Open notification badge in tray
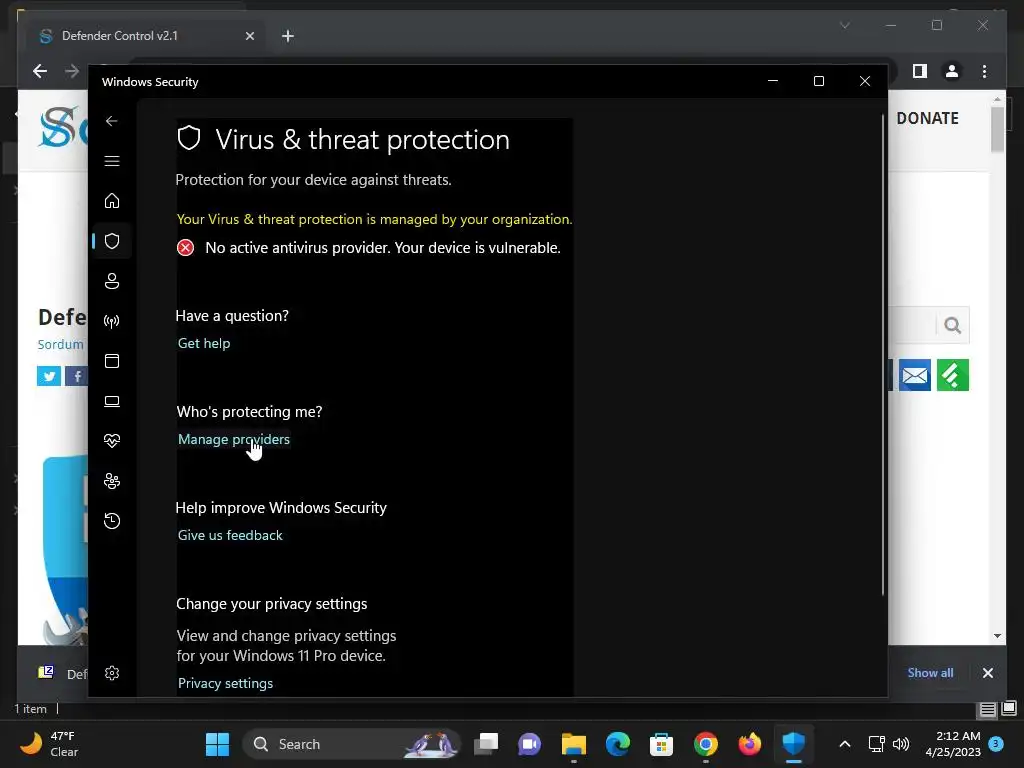The height and width of the screenshot is (768, 1024). [996, 744]
